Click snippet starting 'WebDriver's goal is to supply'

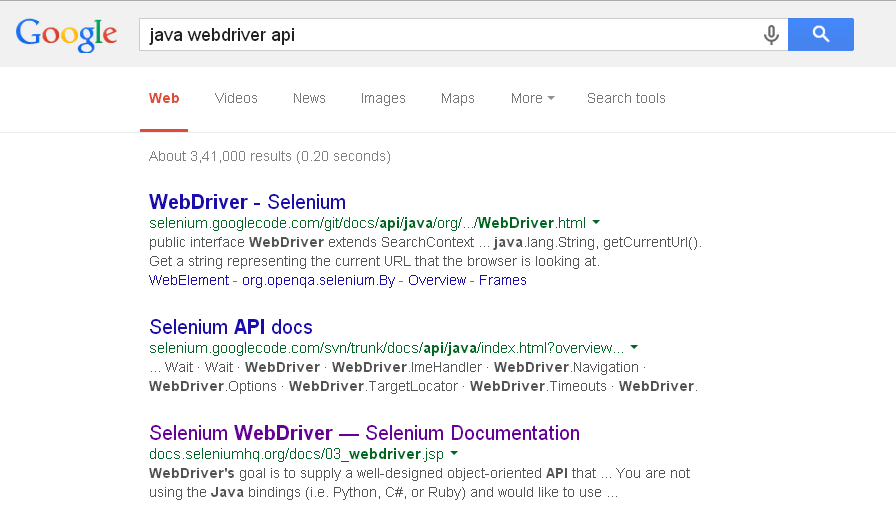tap(419, 473)
